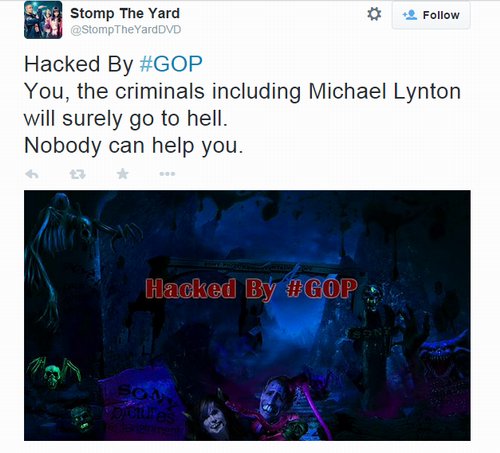Retweet this tweet
The height and width of the screenshot is (453, 500).
[77, 174]
